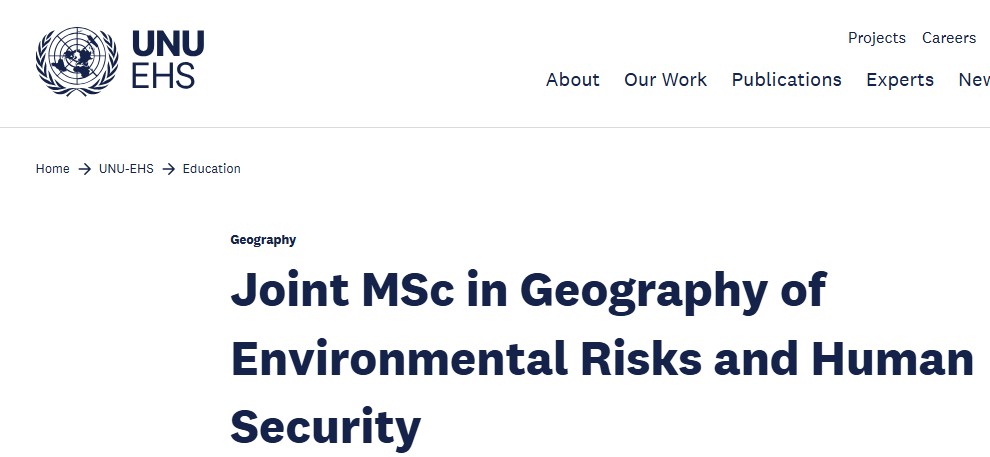The image size is (990, 457).
Task: Click the Environmental Risks and Human heading line
Action: (602, 359)
